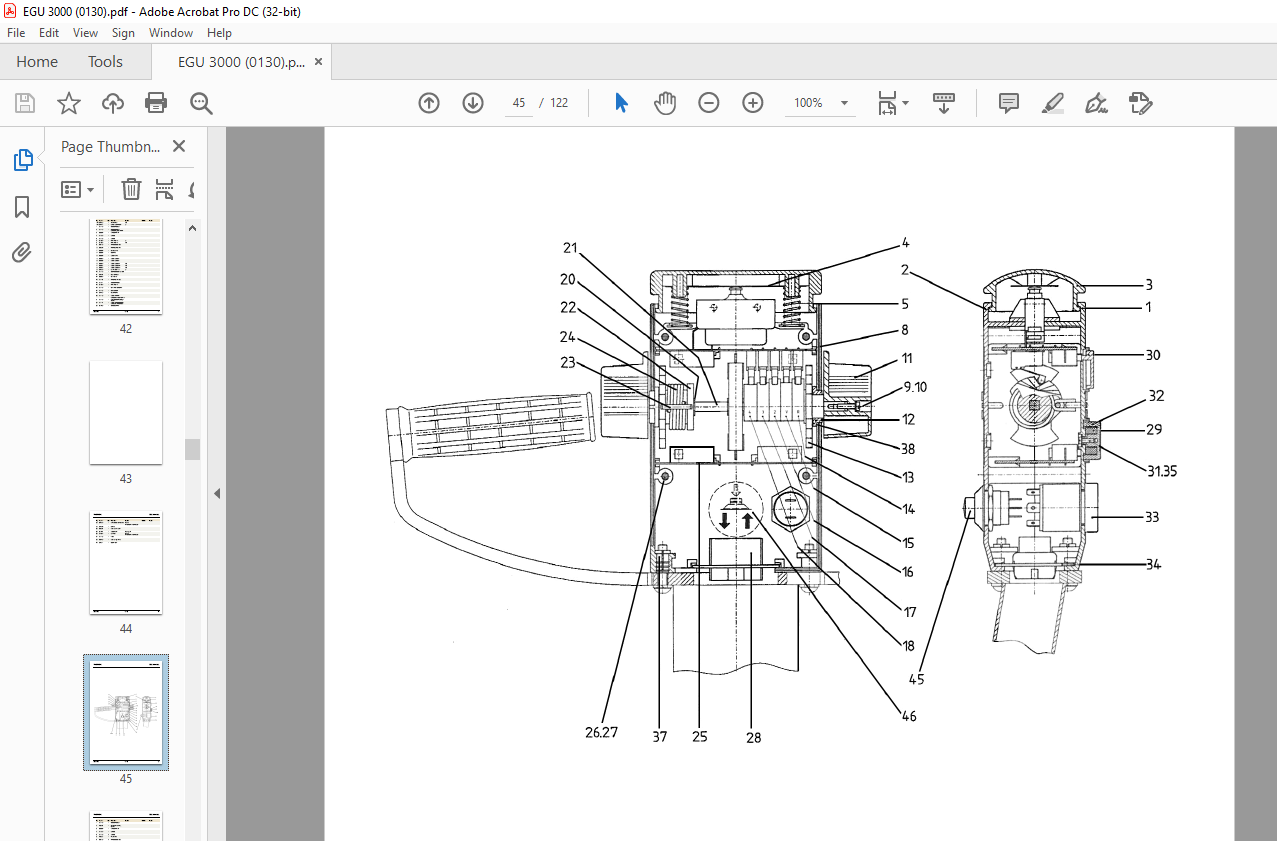This screenshot has width=1277, height=841.
Task: Open the Help menu
Action: [x=219, y=33]
